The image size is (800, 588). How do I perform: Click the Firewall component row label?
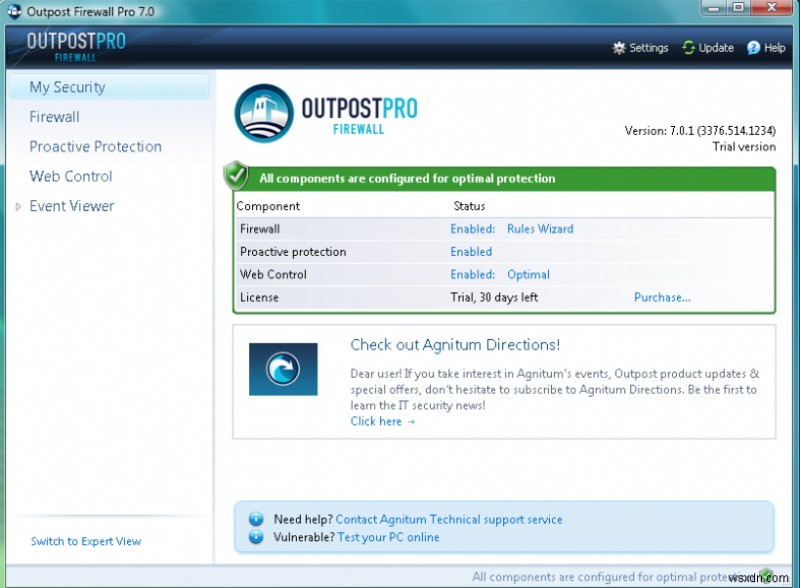click(260, 229)
